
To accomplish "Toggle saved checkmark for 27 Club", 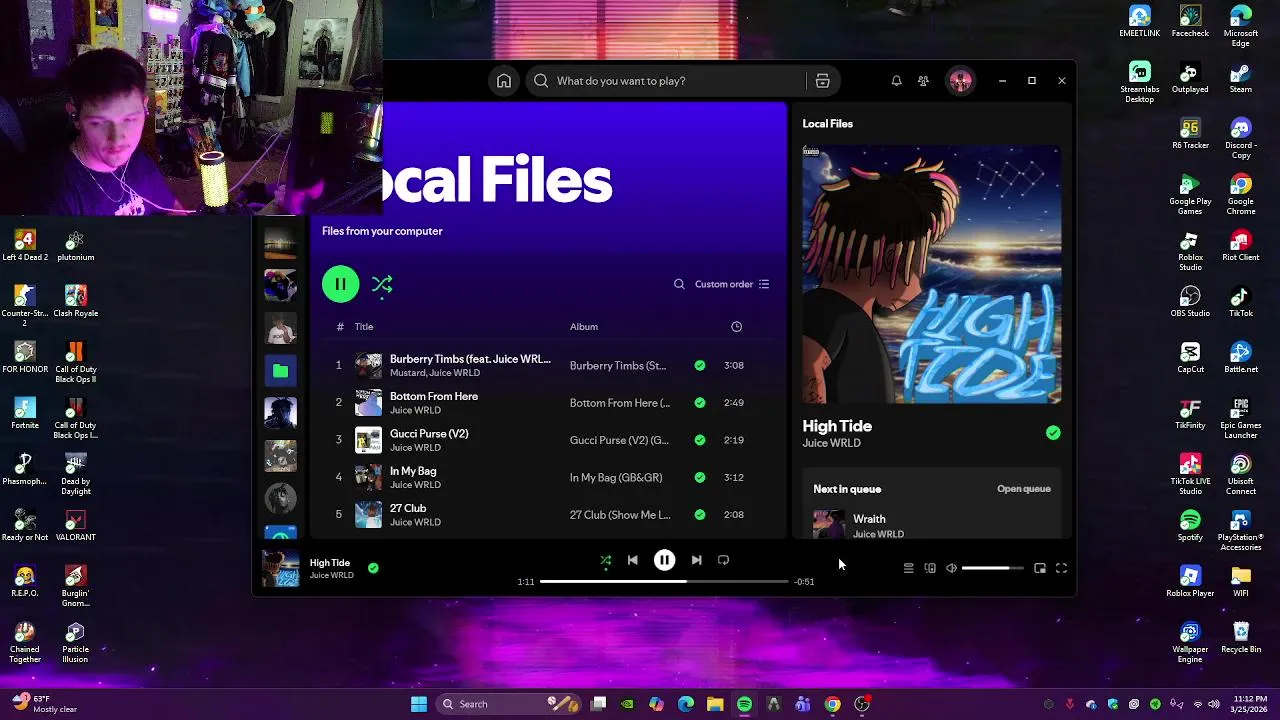I will click(700, 515).
